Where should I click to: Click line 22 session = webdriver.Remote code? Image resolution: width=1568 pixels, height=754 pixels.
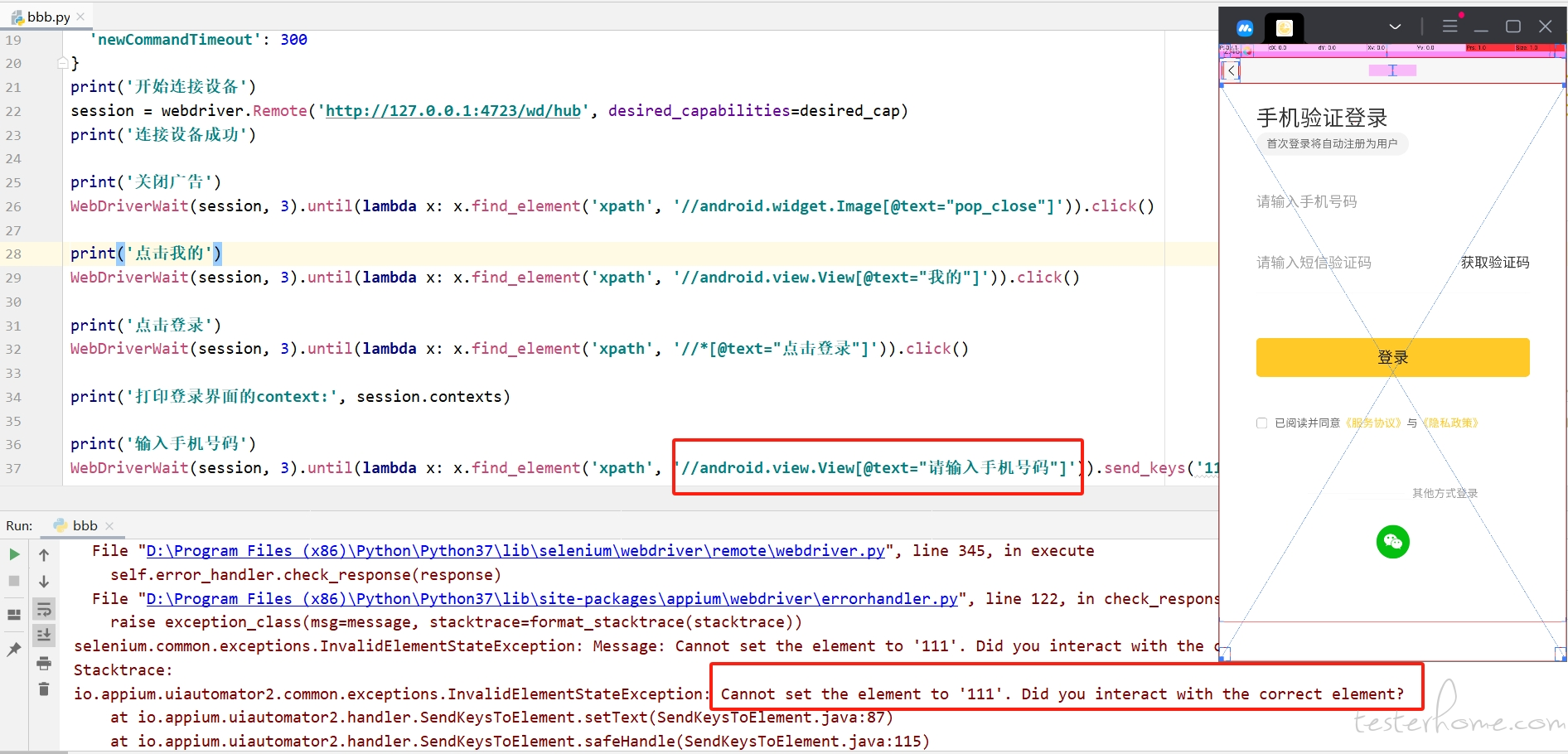click(489, 111)
